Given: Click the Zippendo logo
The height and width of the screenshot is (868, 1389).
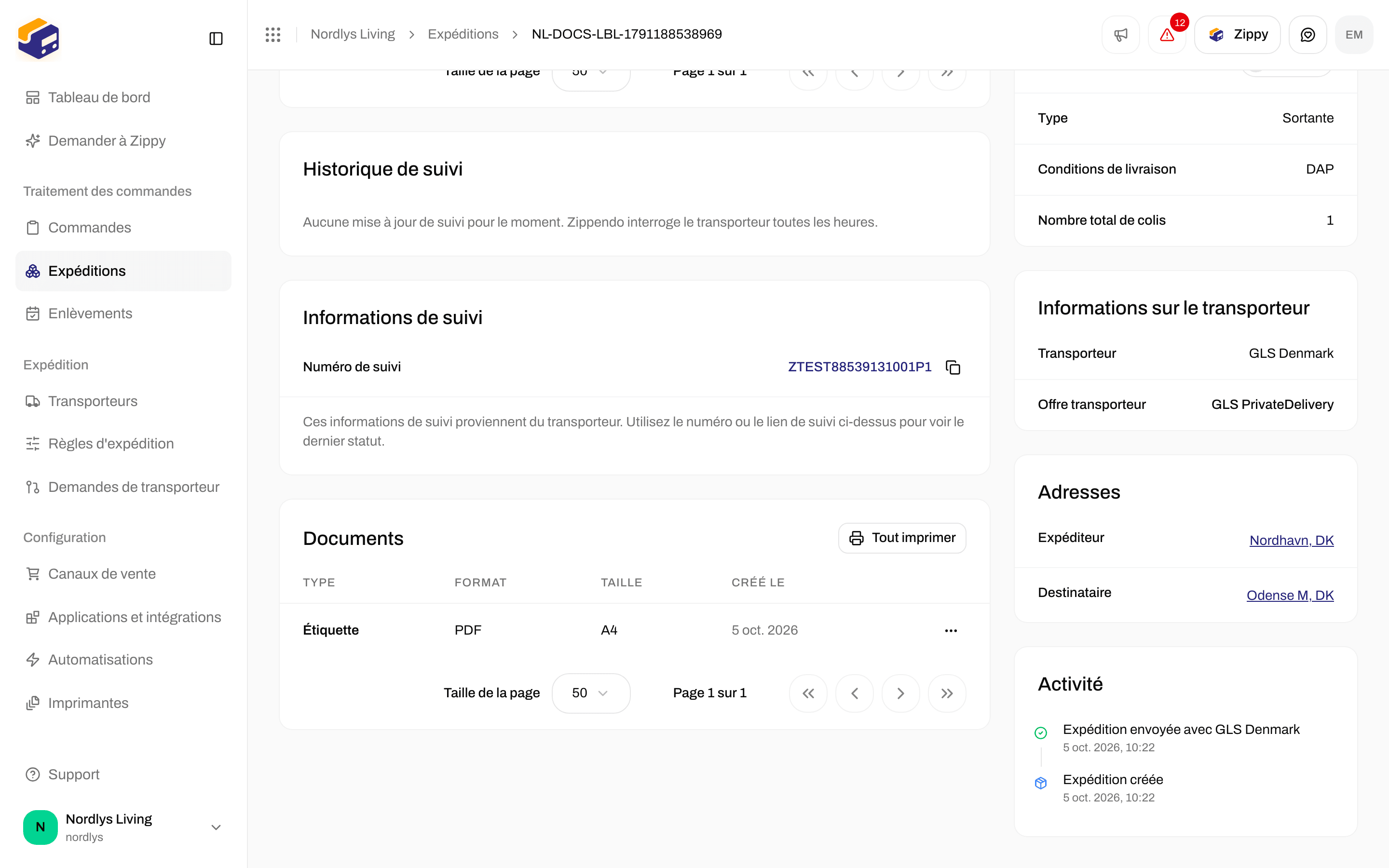Looking at the screenshot, I should [x=39, y=39].
